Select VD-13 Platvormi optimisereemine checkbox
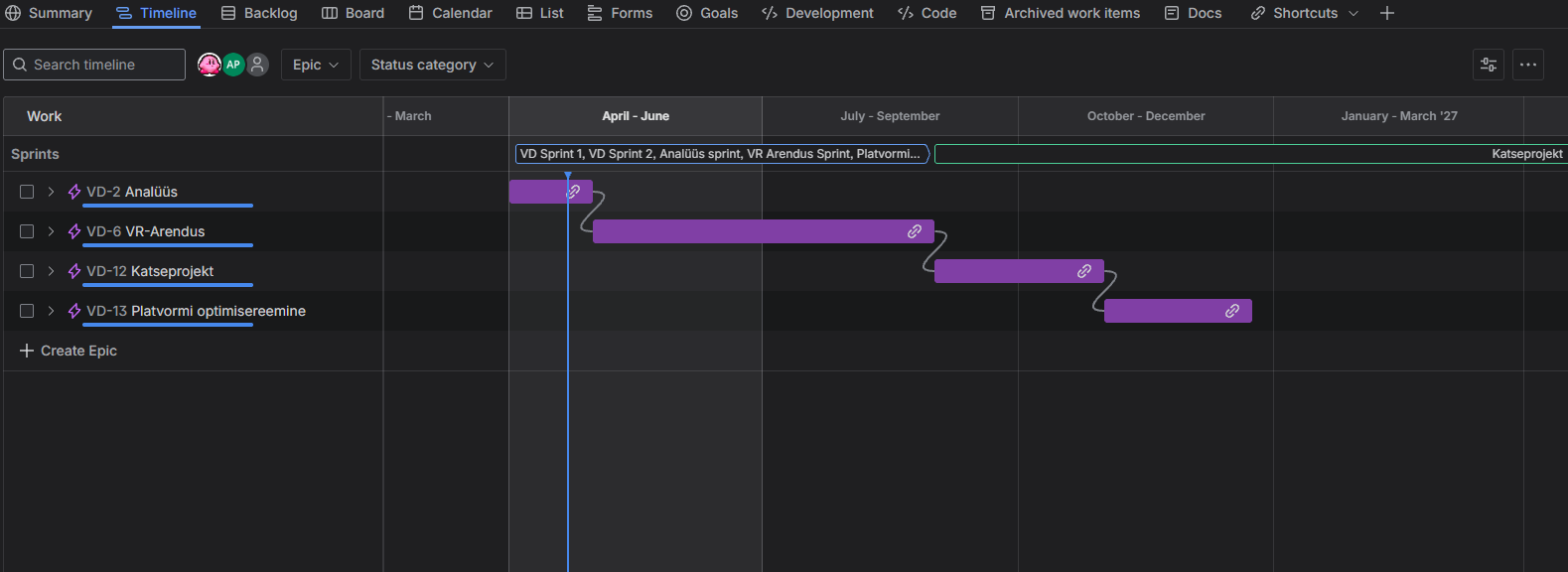1568x572 pixels. (27, 311)
